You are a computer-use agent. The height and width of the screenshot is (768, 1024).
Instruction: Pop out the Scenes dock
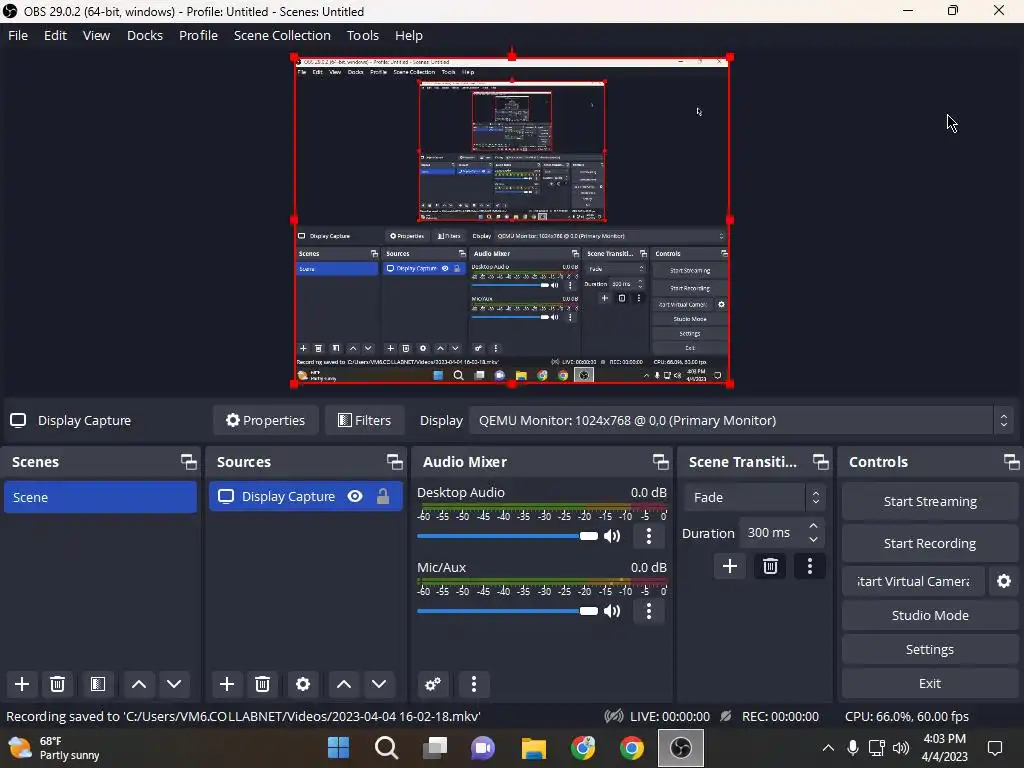(x=189, y=462)
